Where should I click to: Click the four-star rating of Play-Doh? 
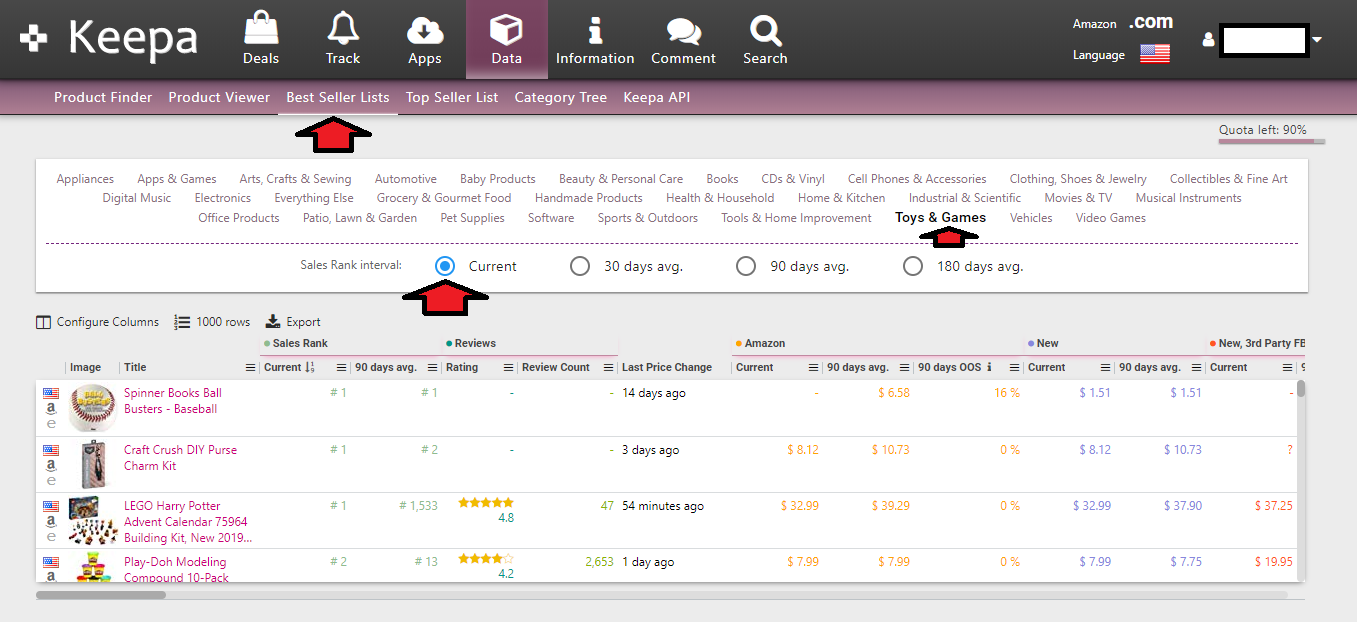pos(486,559)
